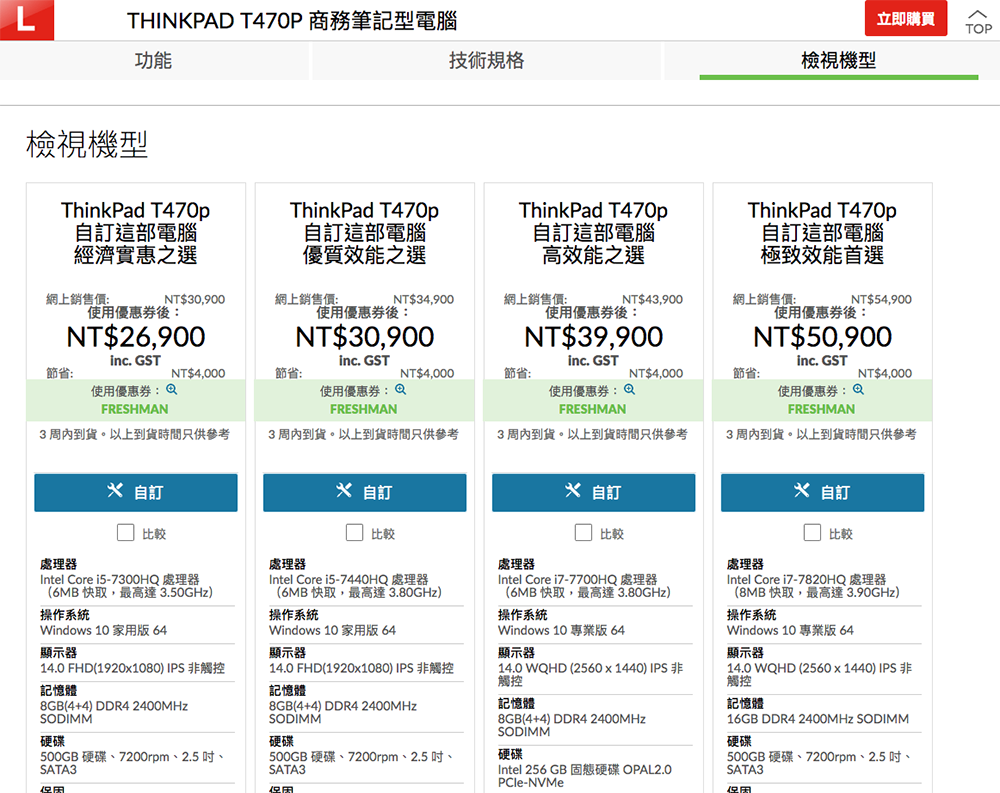The image size is (1000, 793).
Task: Click FRESHMAN coupon code under NT$50,900
Action: pyautogui.click(x=821, y=409)
